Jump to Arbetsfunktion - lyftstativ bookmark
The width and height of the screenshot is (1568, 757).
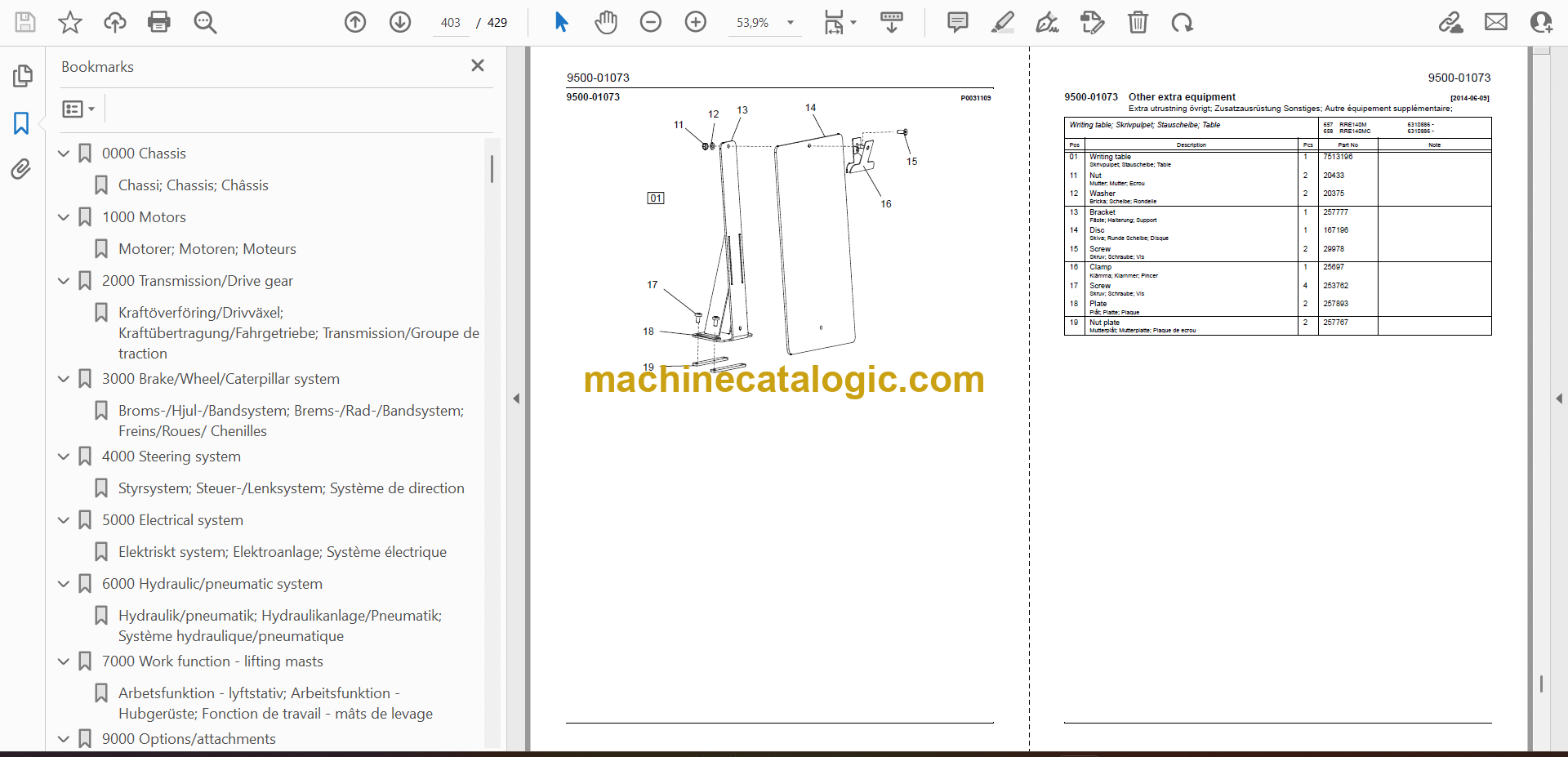(276, 703)
